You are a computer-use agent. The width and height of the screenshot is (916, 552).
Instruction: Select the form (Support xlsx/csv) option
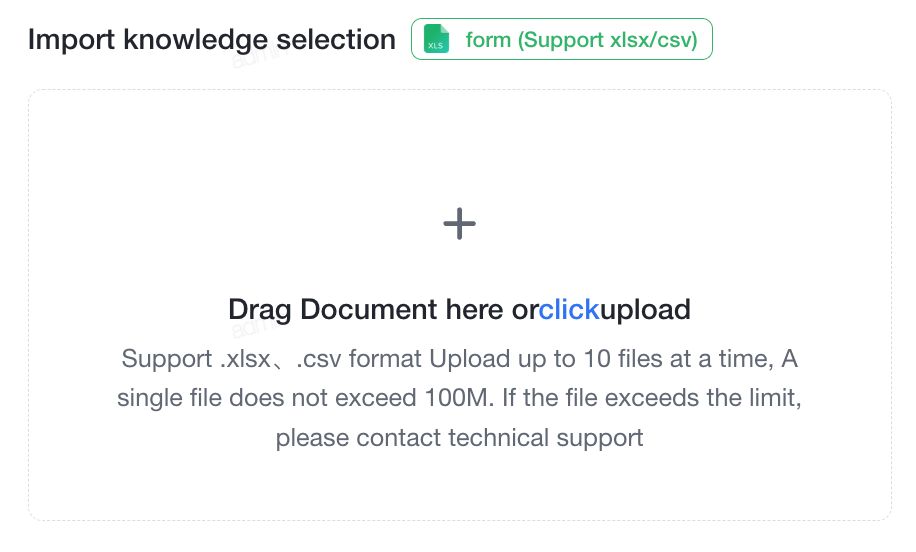561,39
